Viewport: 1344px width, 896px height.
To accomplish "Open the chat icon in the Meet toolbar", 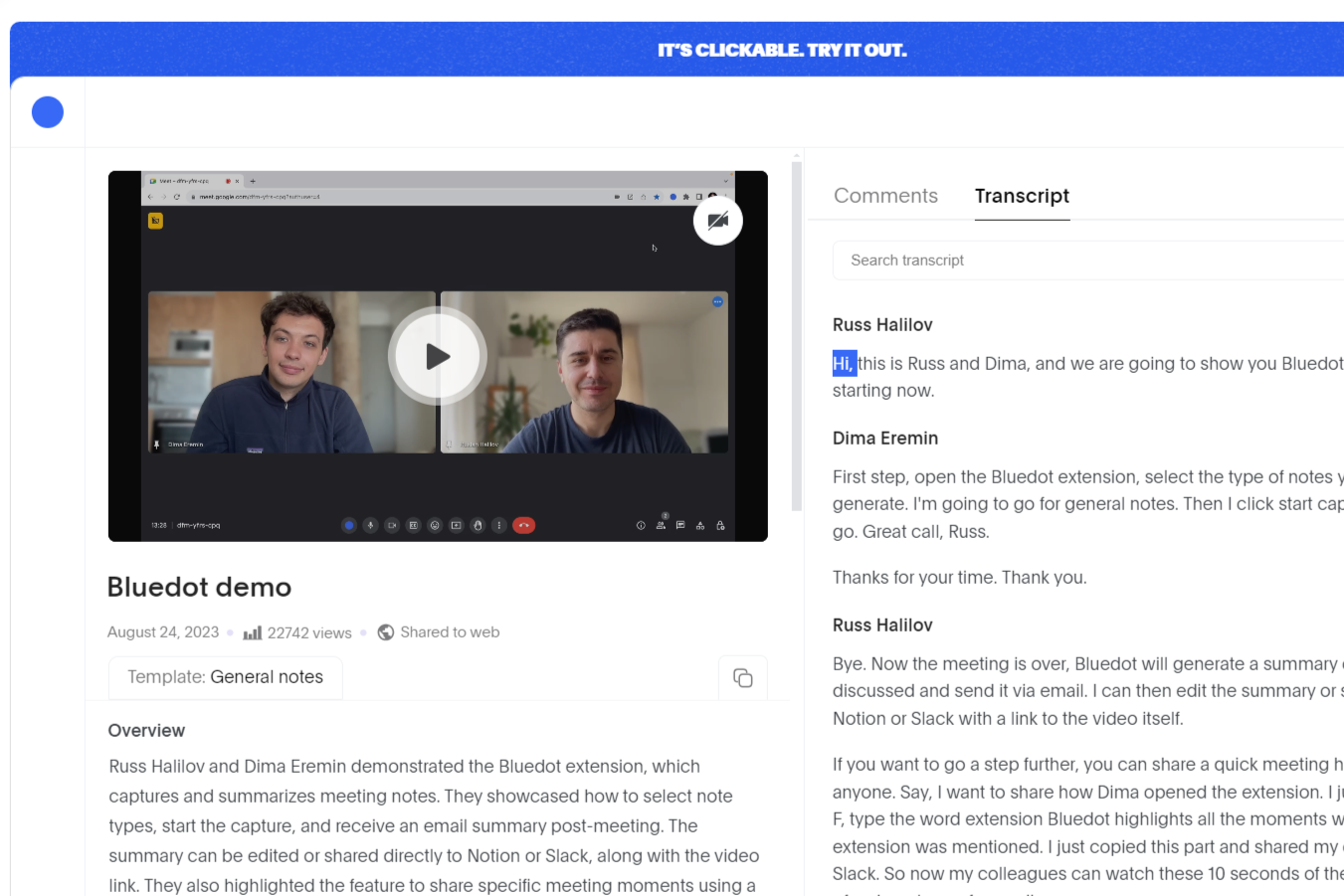I will pos(680,525).
